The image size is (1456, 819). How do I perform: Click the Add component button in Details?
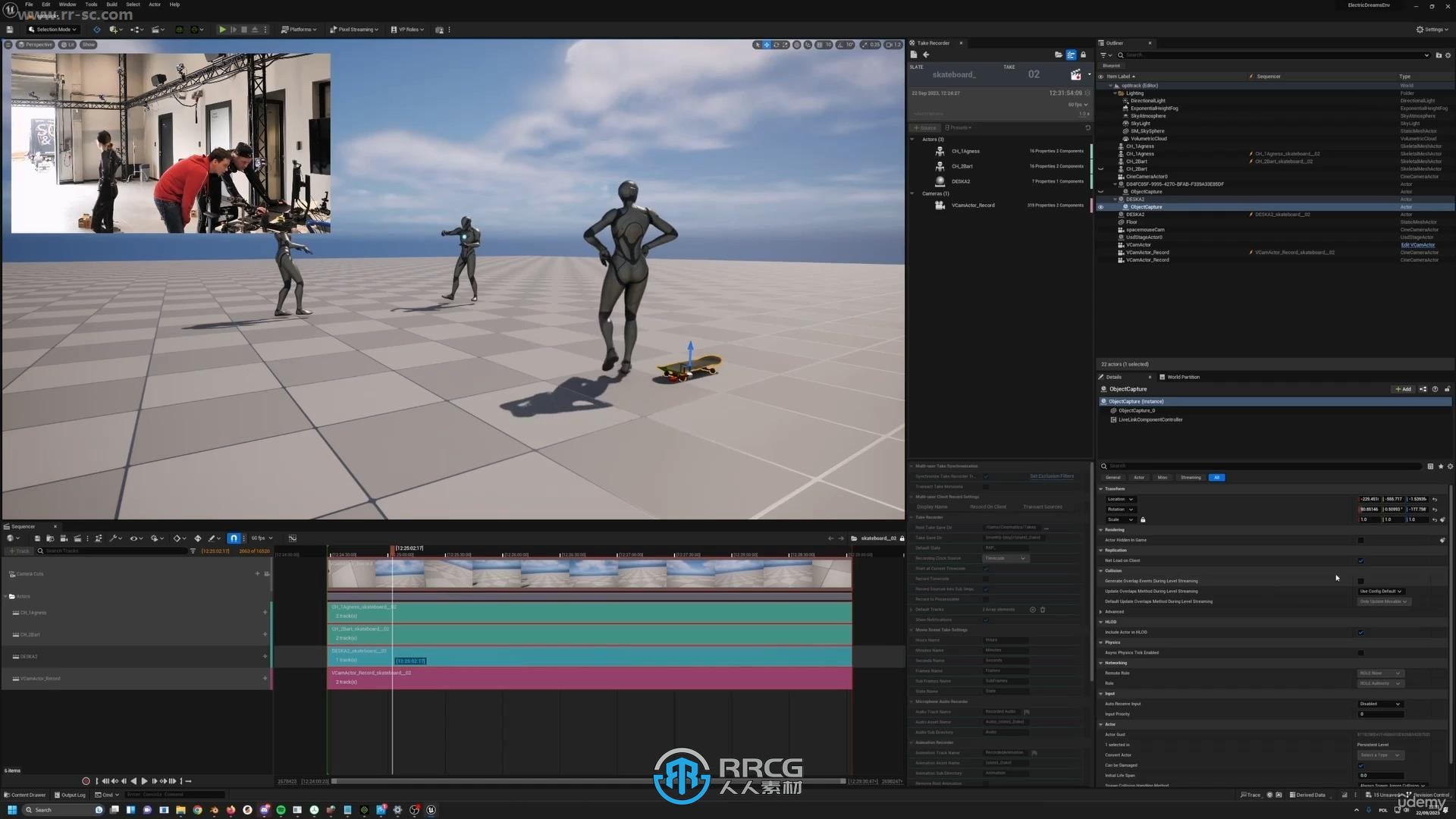[1403, 389]
